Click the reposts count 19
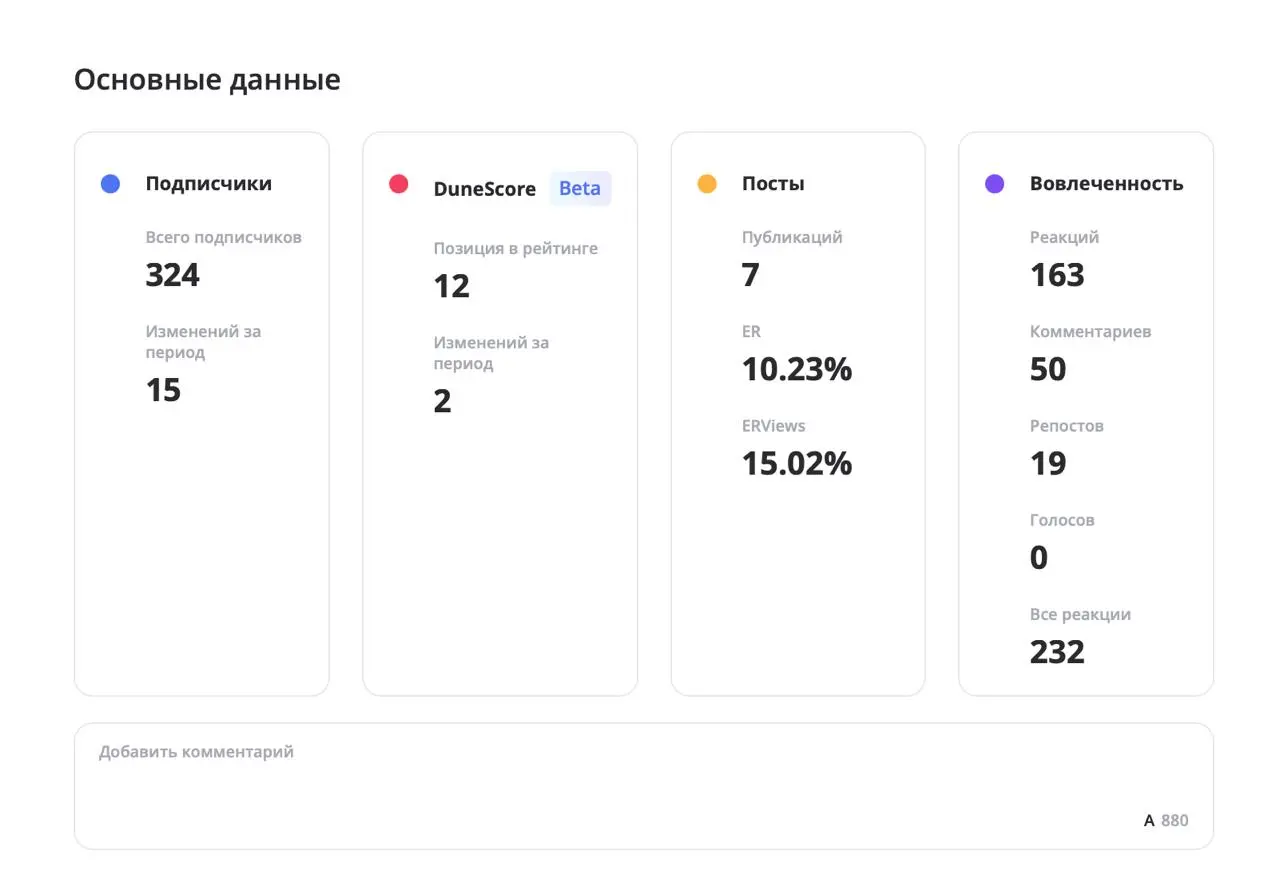The width and height of the screenshot is (1280, 879). (x=1048, y=463)
